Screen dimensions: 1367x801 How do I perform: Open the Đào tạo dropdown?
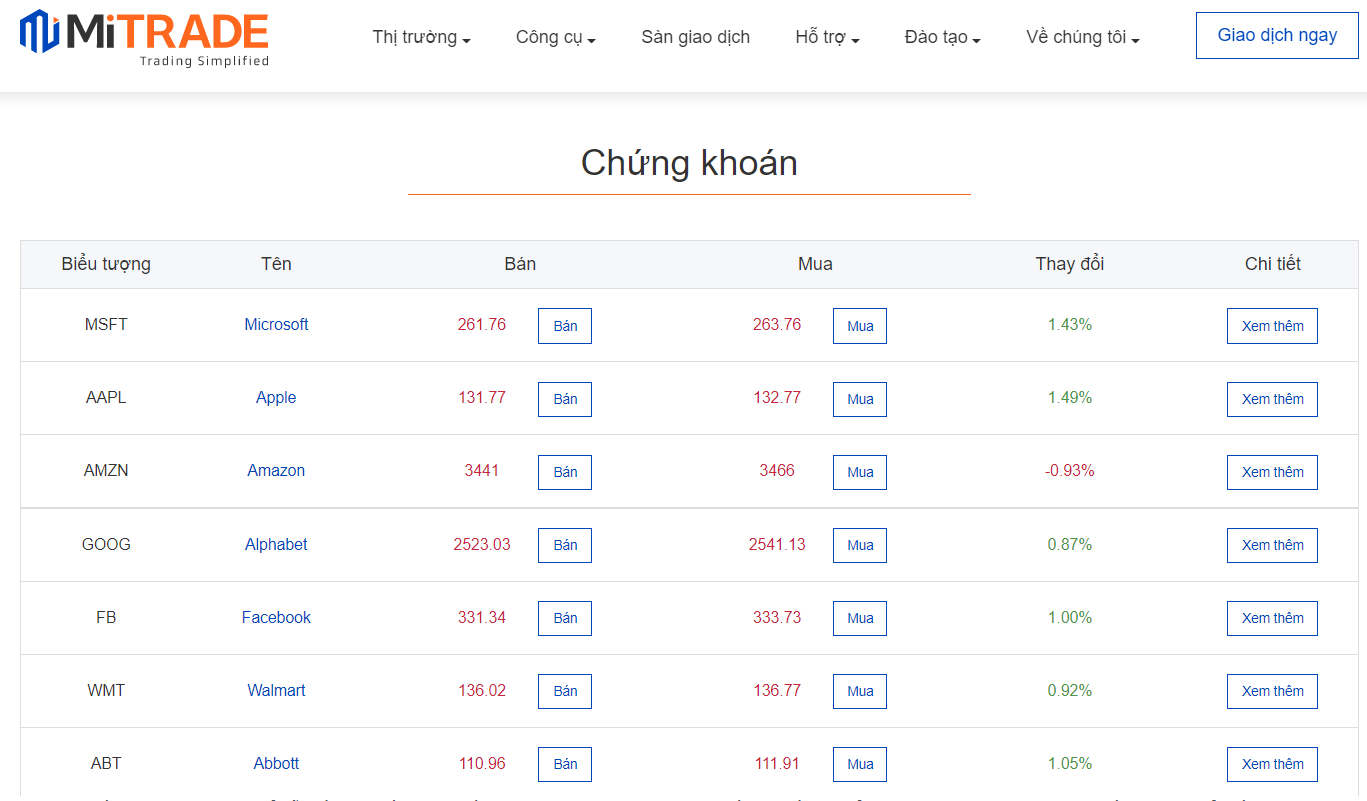coord(942,38)
